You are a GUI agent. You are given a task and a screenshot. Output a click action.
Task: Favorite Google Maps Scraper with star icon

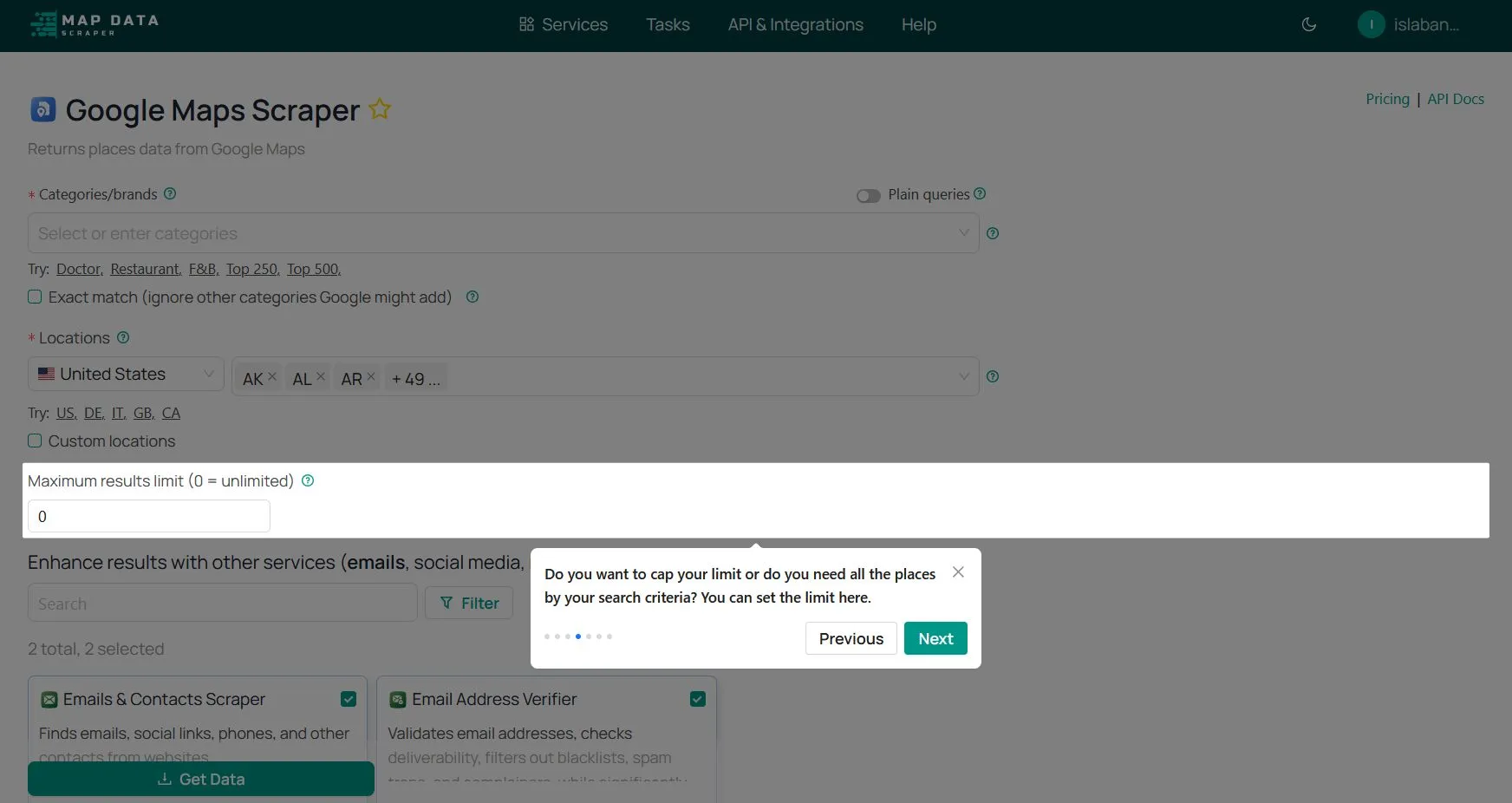point(380,109)
